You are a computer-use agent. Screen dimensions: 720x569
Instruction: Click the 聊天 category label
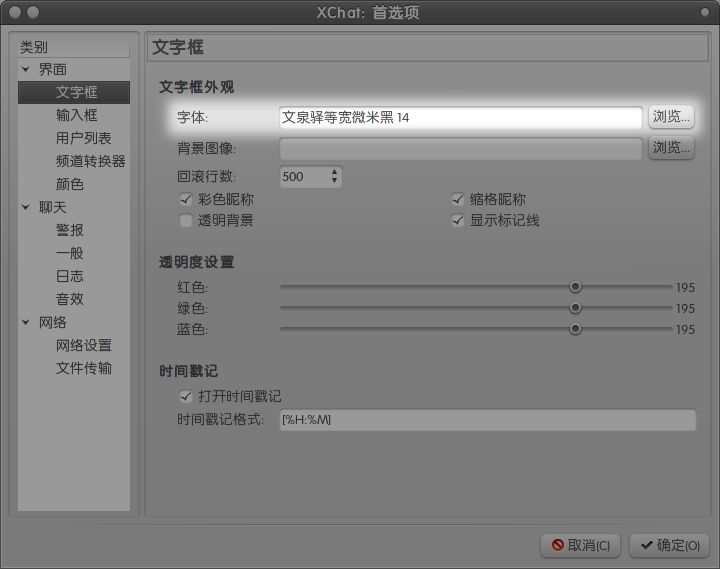click(x=52, y=208)
